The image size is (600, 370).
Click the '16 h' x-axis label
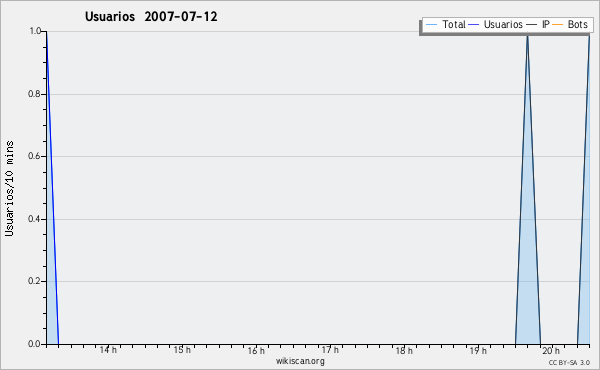256,350
